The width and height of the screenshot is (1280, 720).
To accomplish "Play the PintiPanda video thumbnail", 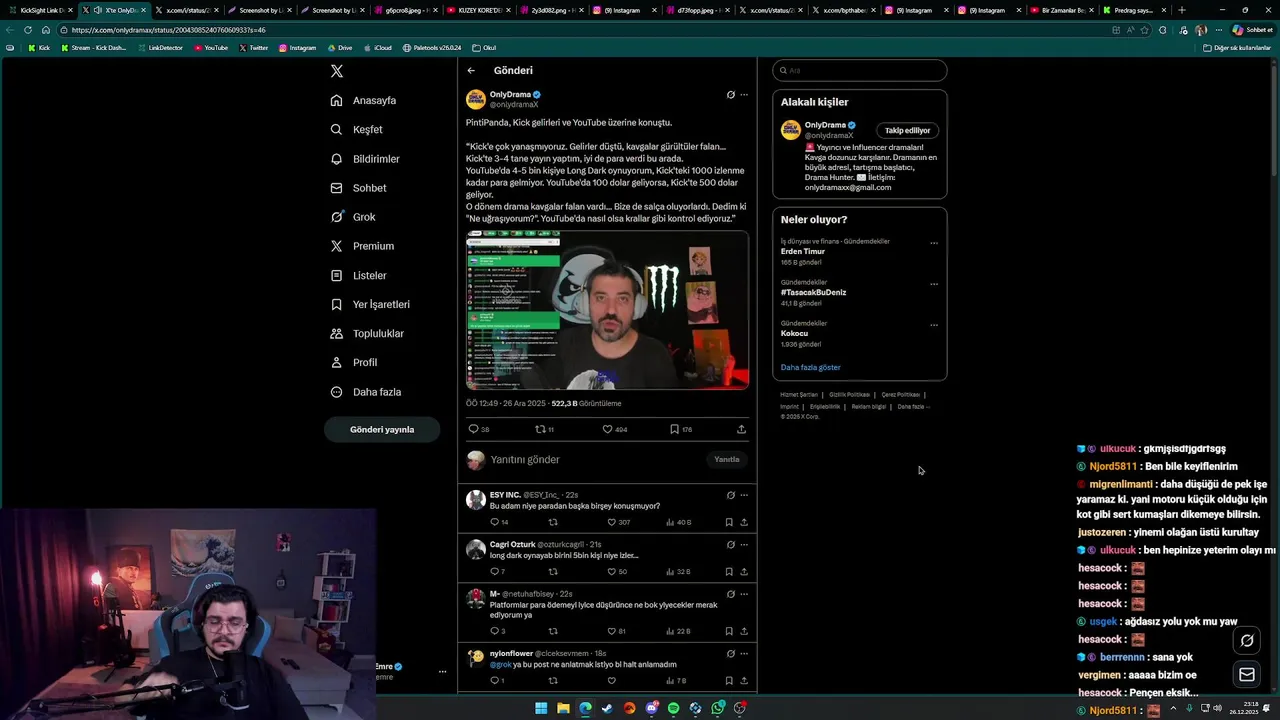I will [x=607, y=310].
